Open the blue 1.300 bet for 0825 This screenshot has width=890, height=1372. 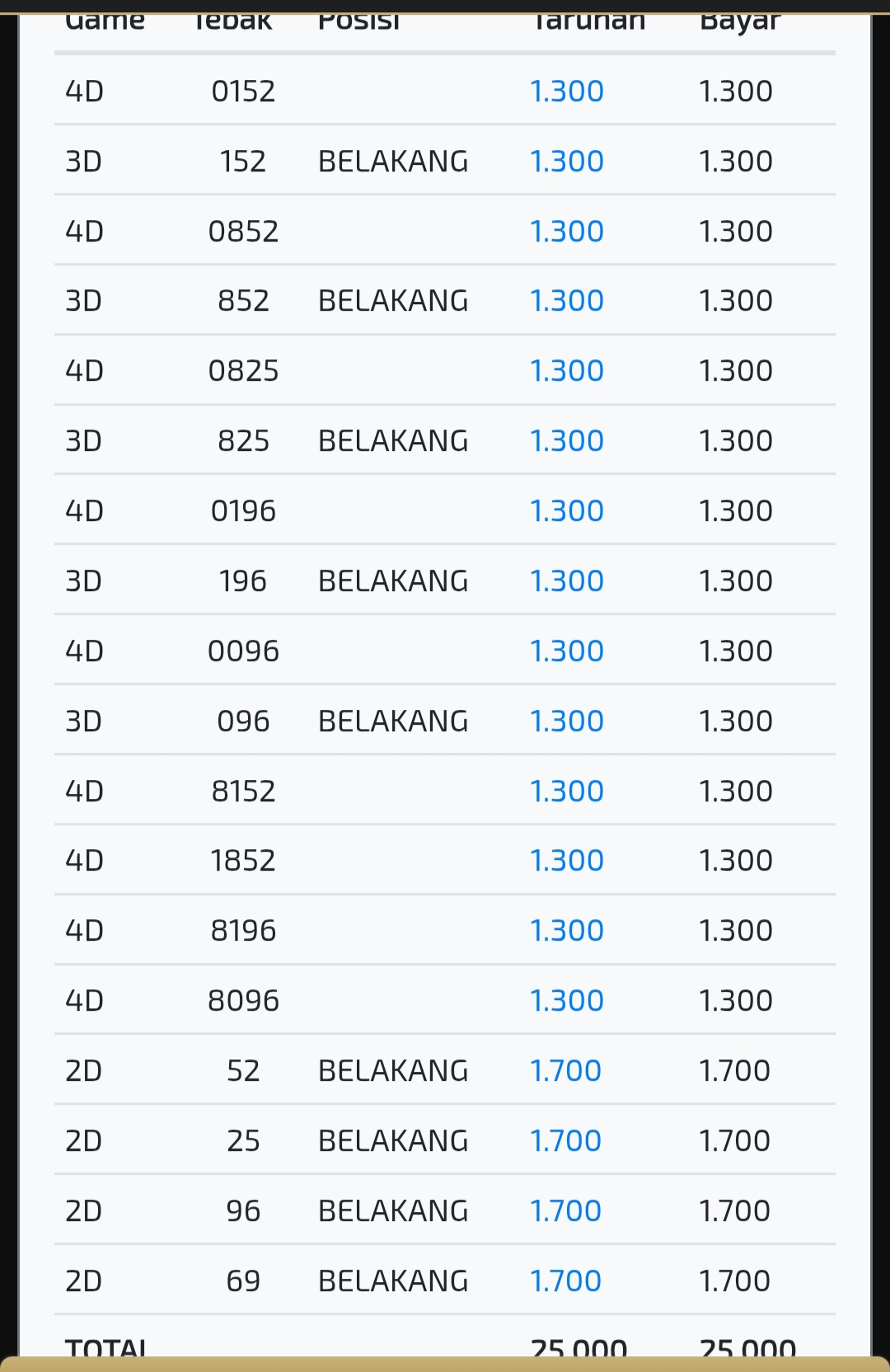(x=567, y=371)
